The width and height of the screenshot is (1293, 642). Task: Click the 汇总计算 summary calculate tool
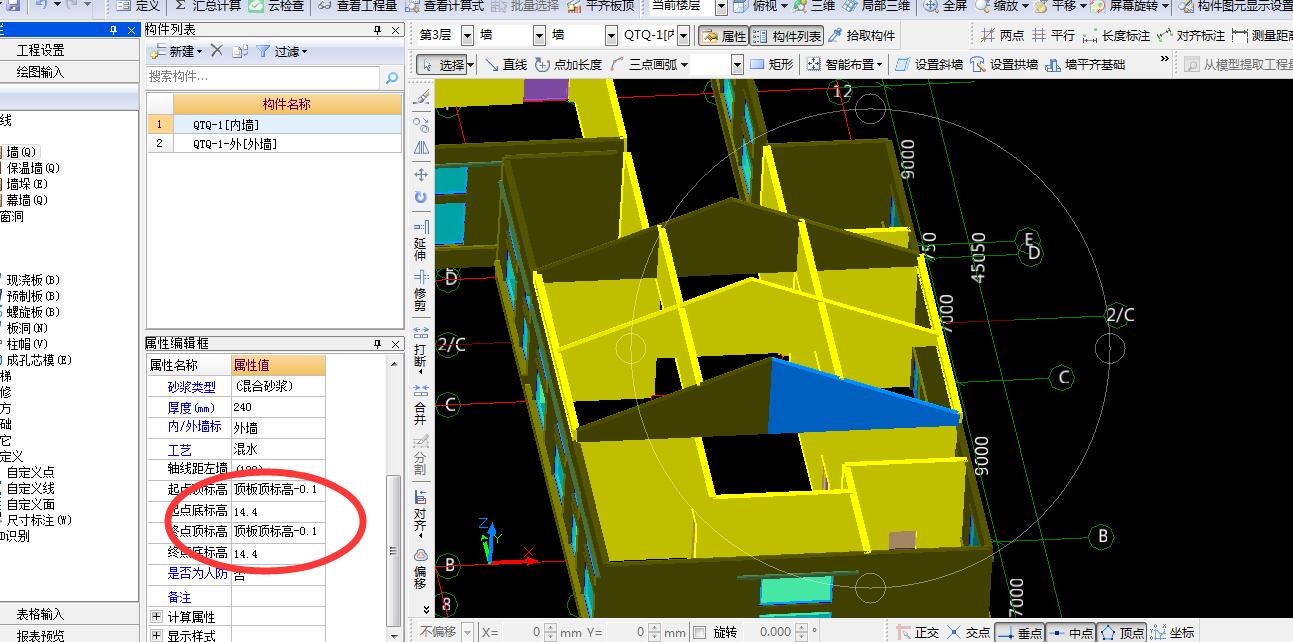click(x=207, y=6)
